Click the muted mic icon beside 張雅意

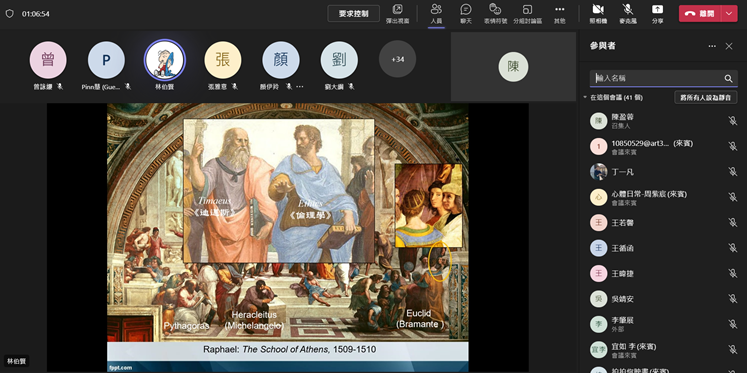(234, 87)
